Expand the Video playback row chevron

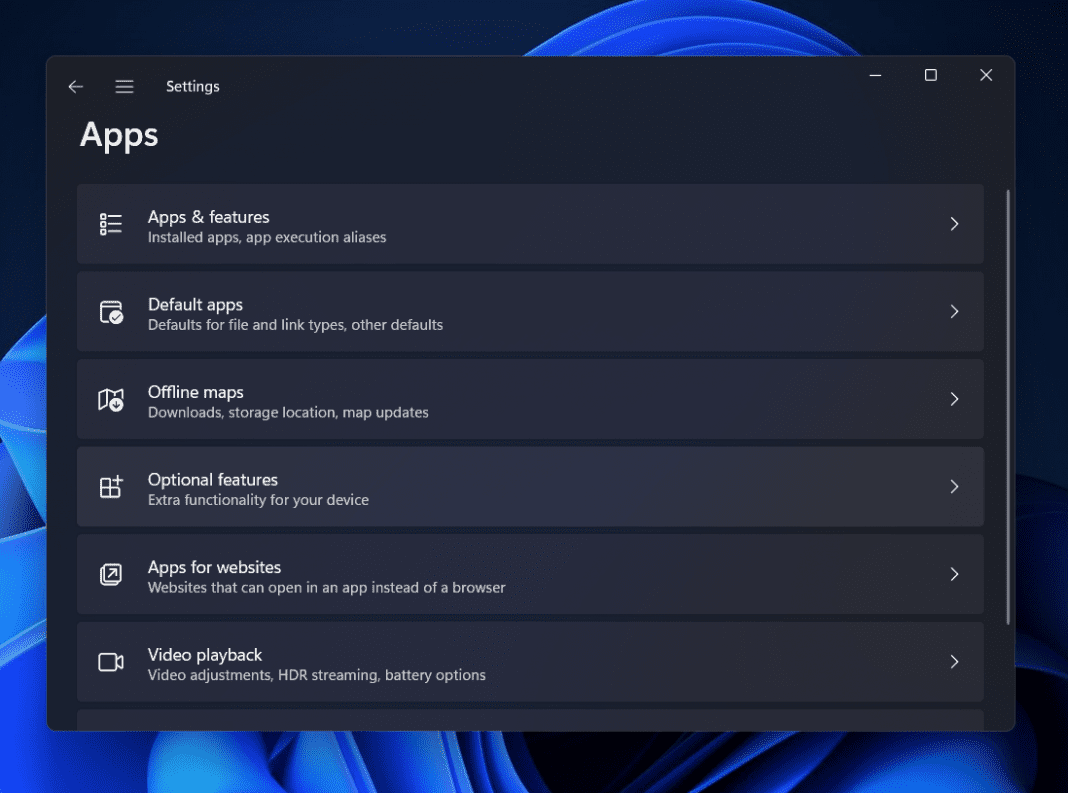pyautogui.click(x=954, y=662)
